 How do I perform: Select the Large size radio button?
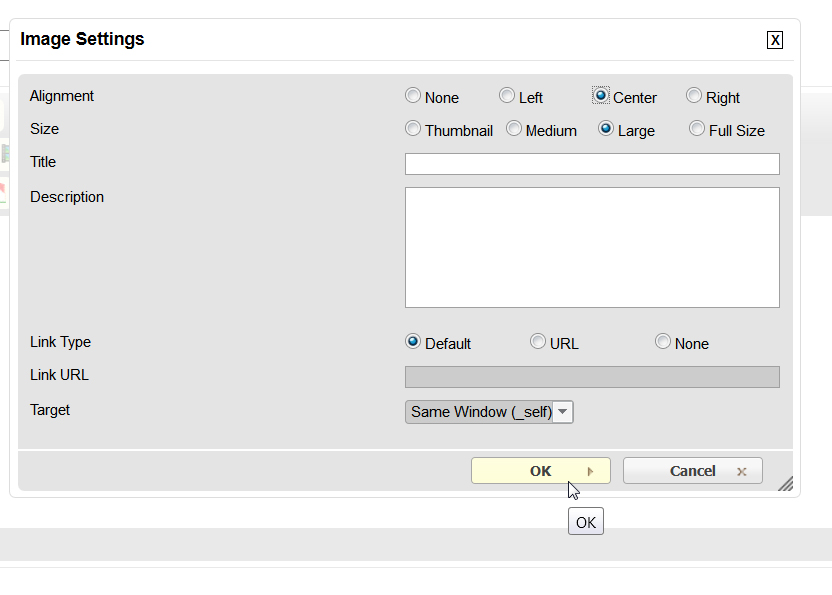[606, 129]
